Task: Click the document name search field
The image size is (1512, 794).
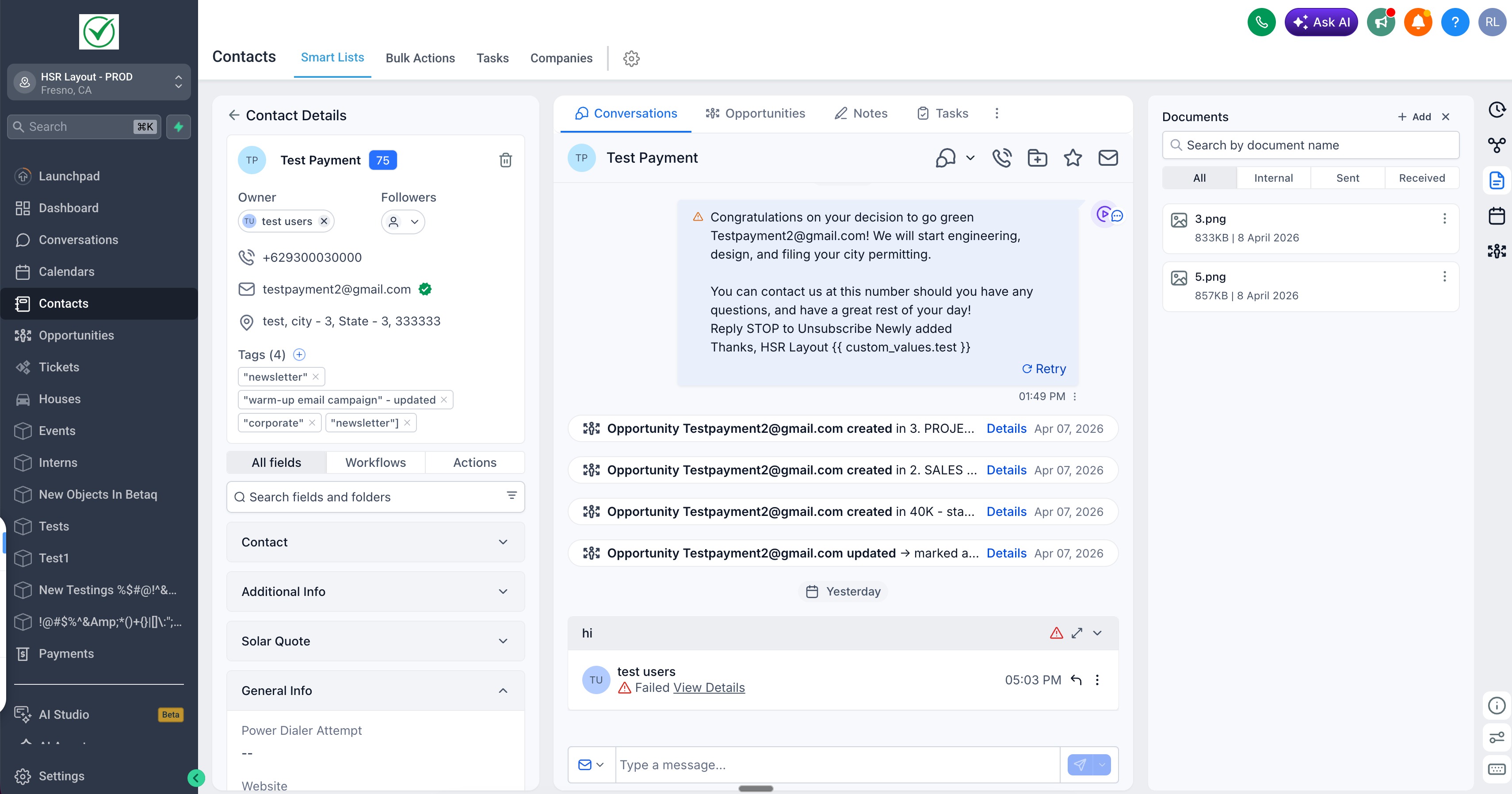Action: click(x=1310, y=145)
